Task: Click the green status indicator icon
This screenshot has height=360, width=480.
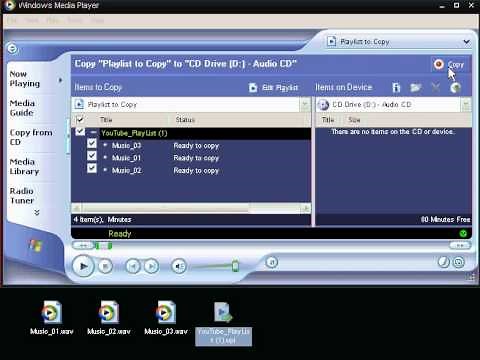Action: [463, 233]
